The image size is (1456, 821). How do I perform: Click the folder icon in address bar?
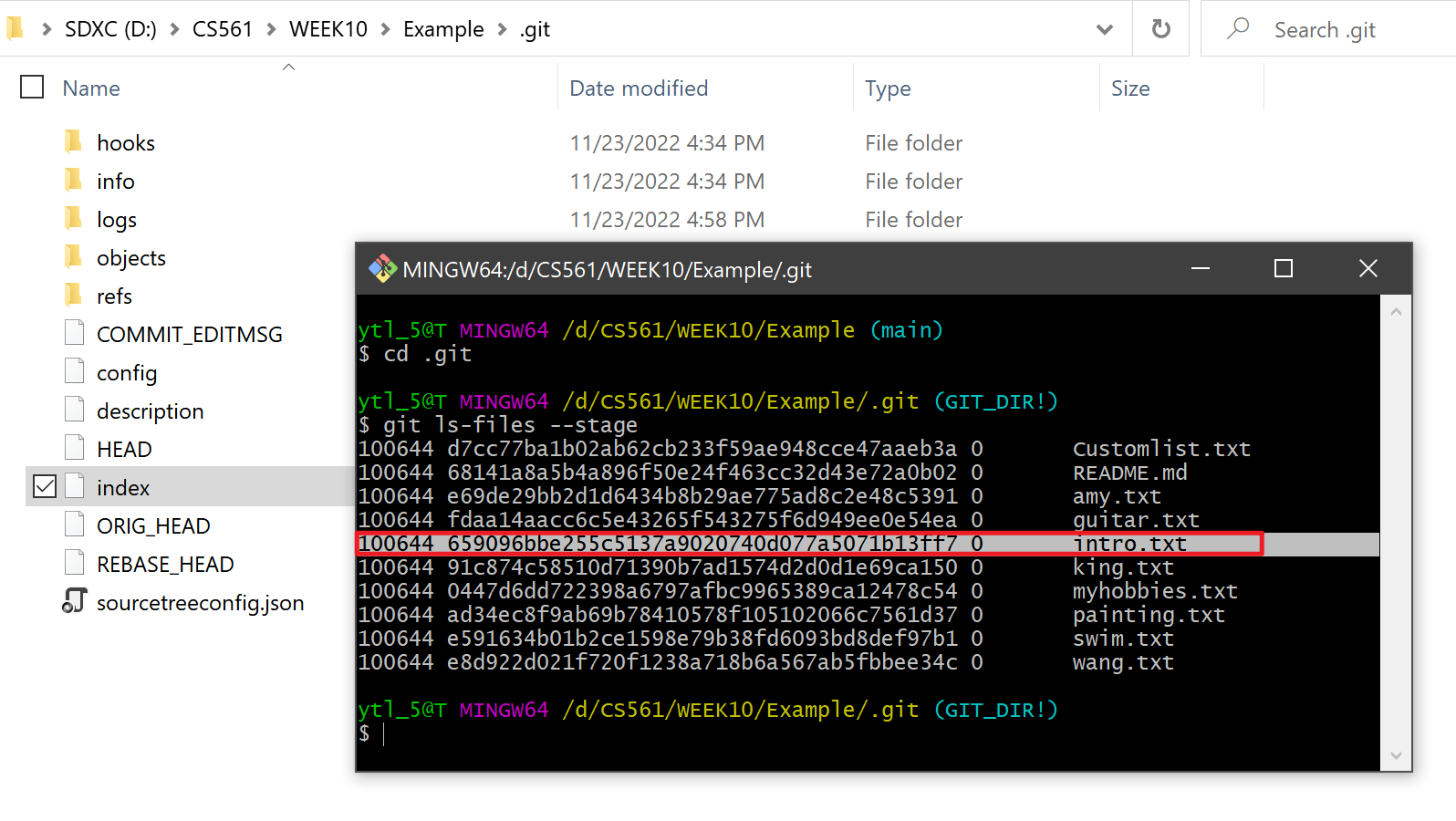pyautogui.click(x=16, y=28)
